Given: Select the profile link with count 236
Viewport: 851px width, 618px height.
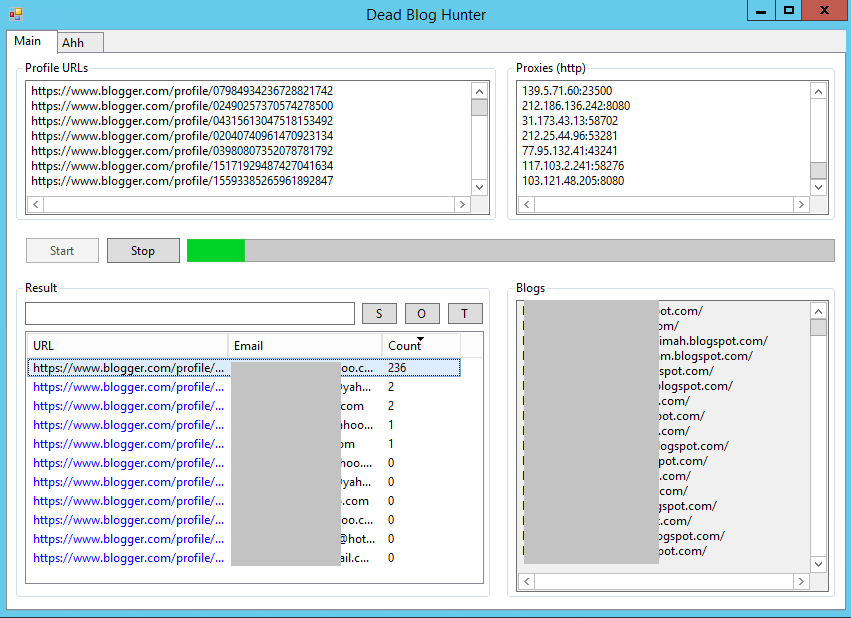Looking at the screenshot, I should (x=129, y=368).
